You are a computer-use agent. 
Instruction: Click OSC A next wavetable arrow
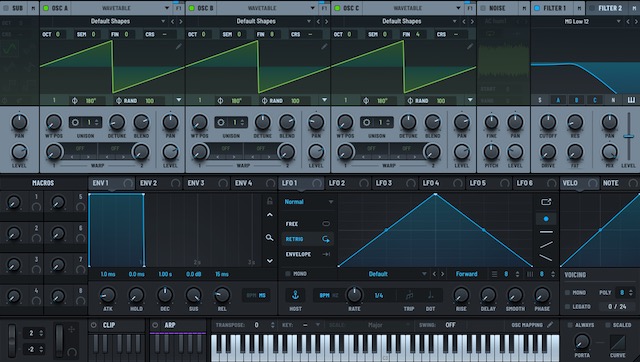181,21
